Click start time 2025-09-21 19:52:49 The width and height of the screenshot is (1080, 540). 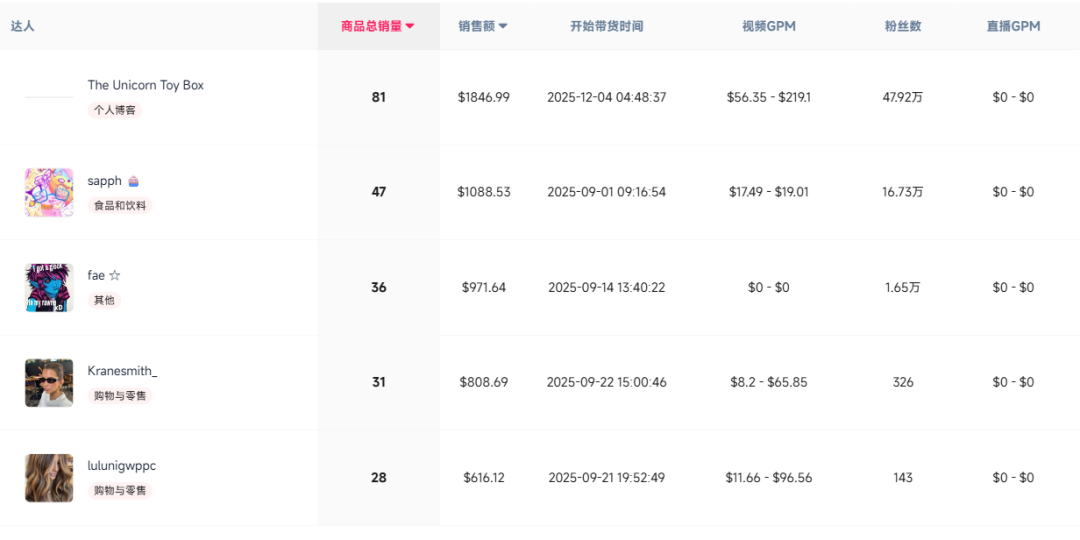pos(607,477)
